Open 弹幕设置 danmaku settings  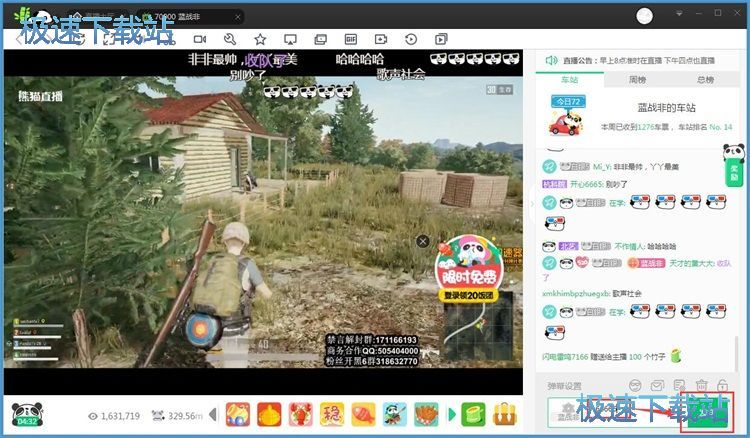(564, 386)
